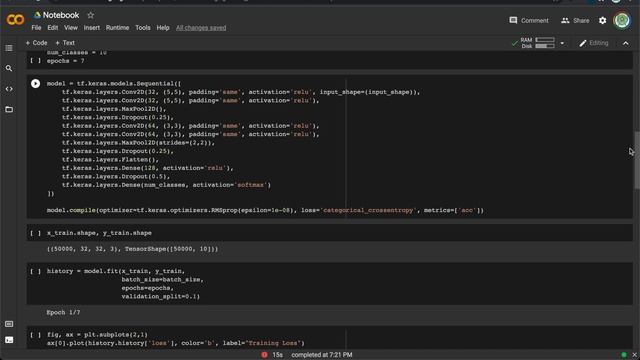Open the settings gear icon
The image size is (640, 360).
tap(602, 20)
